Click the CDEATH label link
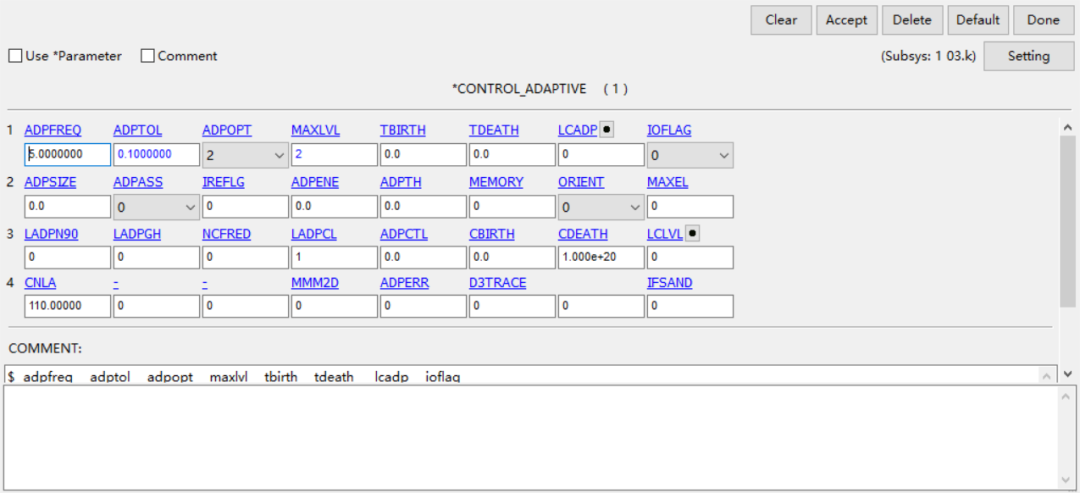 coord(583,234)
